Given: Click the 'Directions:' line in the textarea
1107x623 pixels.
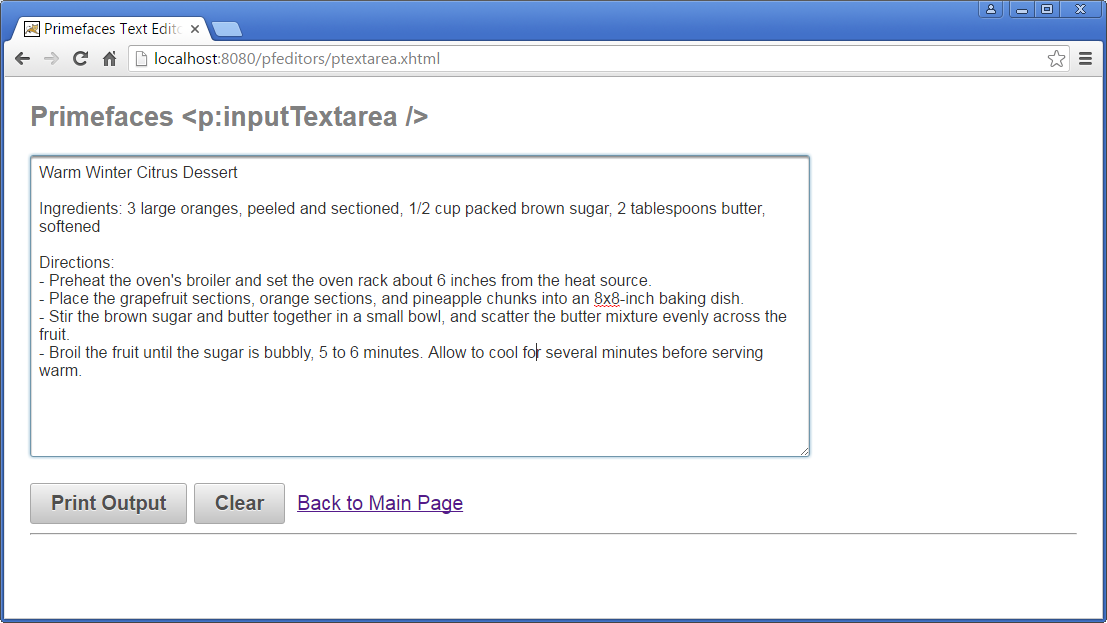Looking at the screenshot, I should click(x=76, y=263).
